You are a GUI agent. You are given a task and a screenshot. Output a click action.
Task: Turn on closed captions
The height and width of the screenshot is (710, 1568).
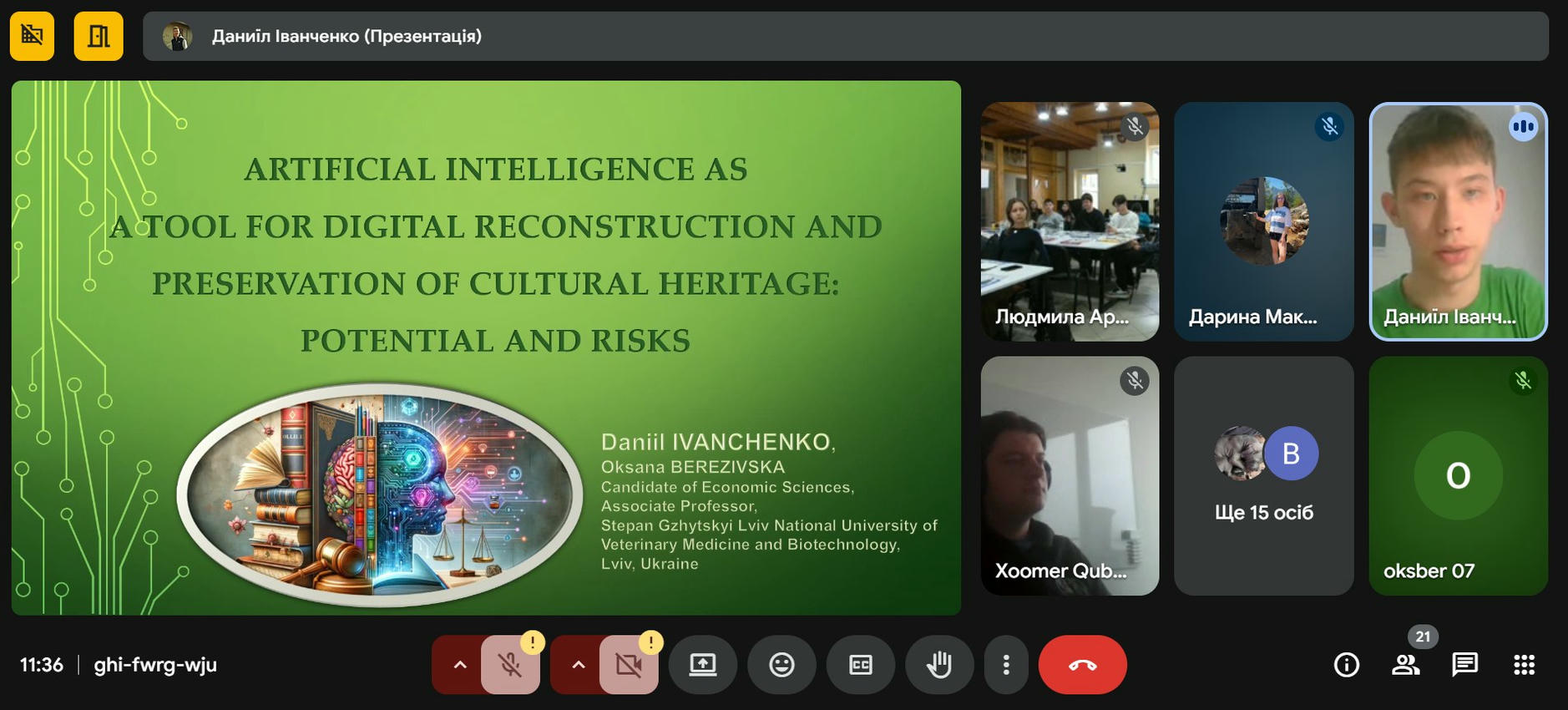[x=861, y=665]
